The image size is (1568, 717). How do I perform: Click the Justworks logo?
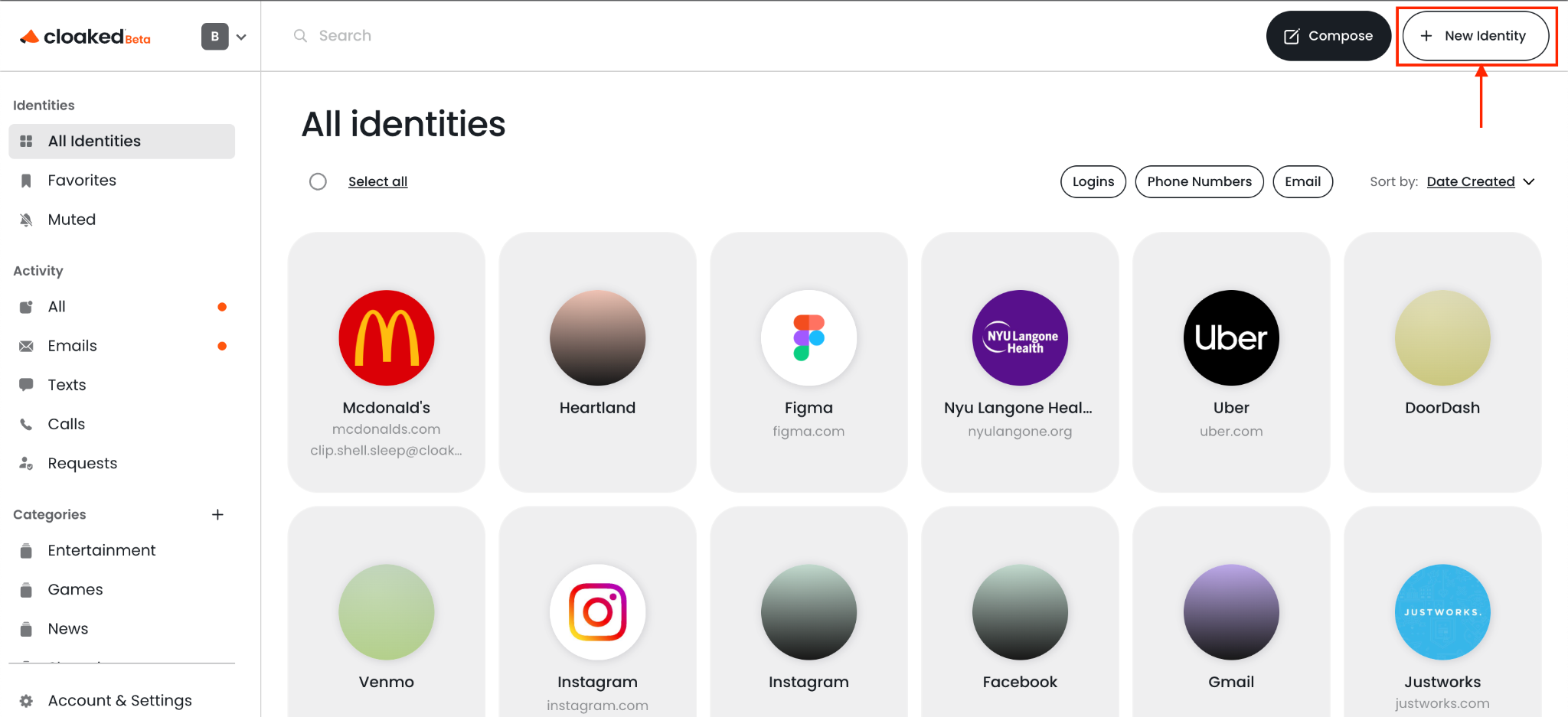(x=1442, y=612)
